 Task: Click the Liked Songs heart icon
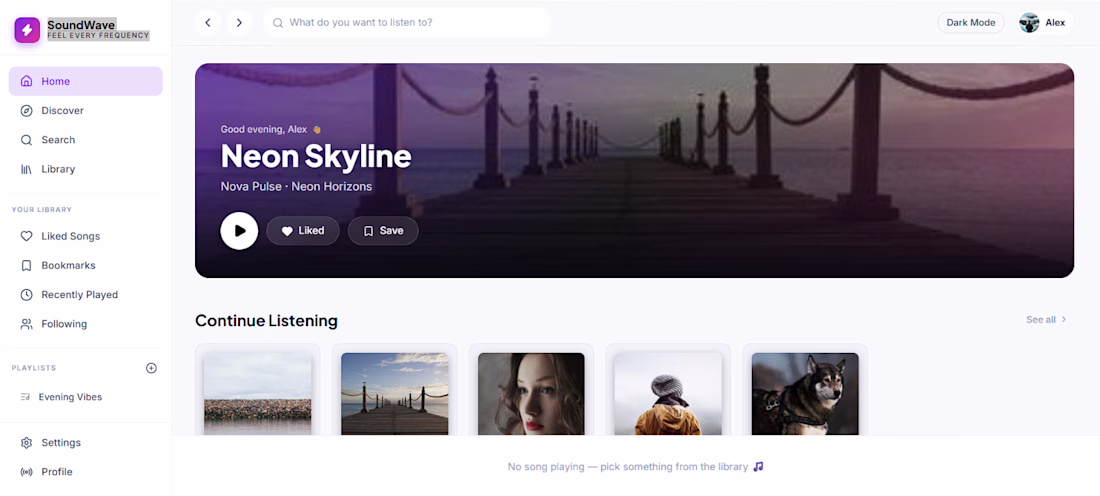click(27, 236)
